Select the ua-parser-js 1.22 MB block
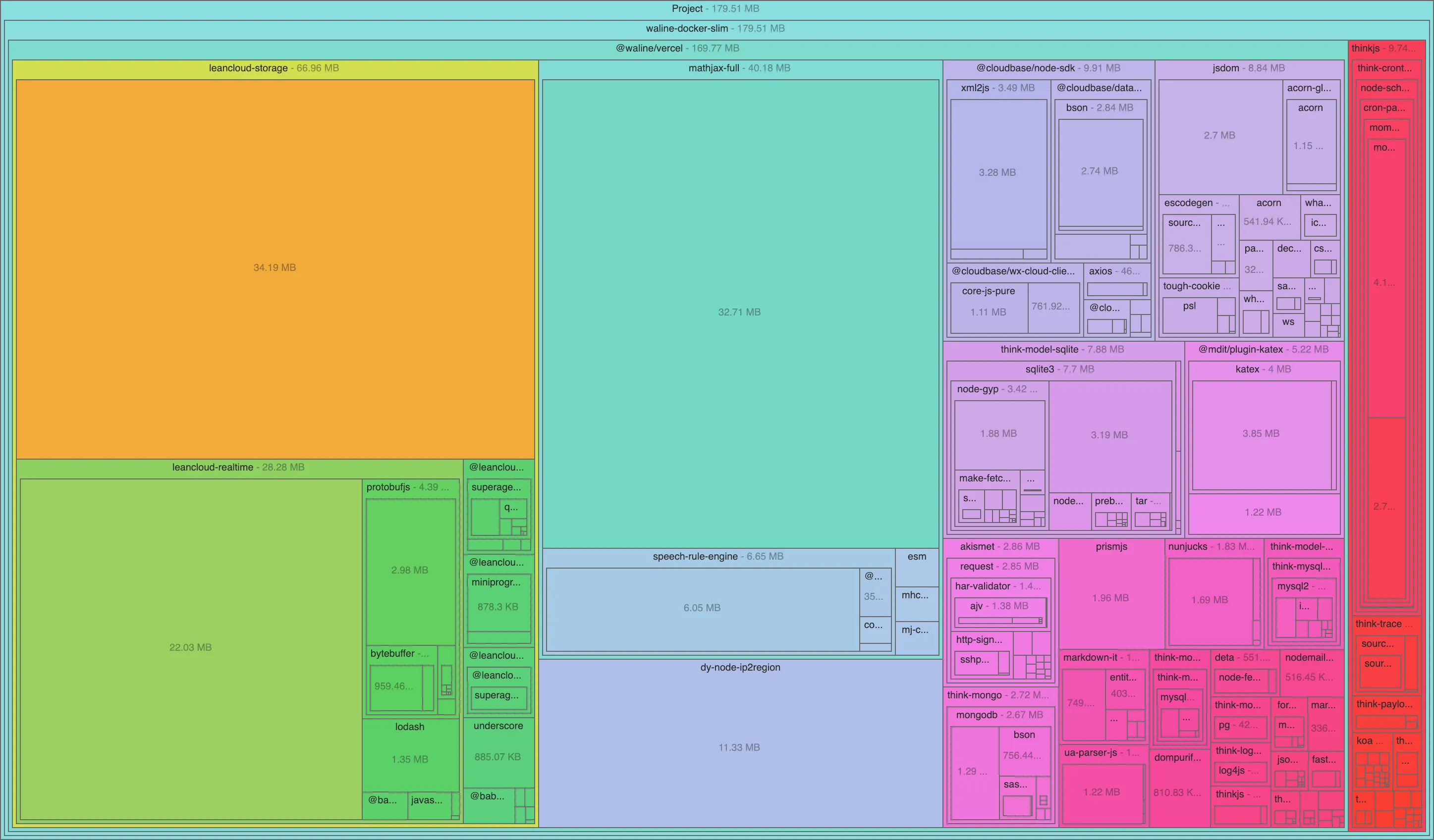 pyautogui.click(x=1101, y=792)
